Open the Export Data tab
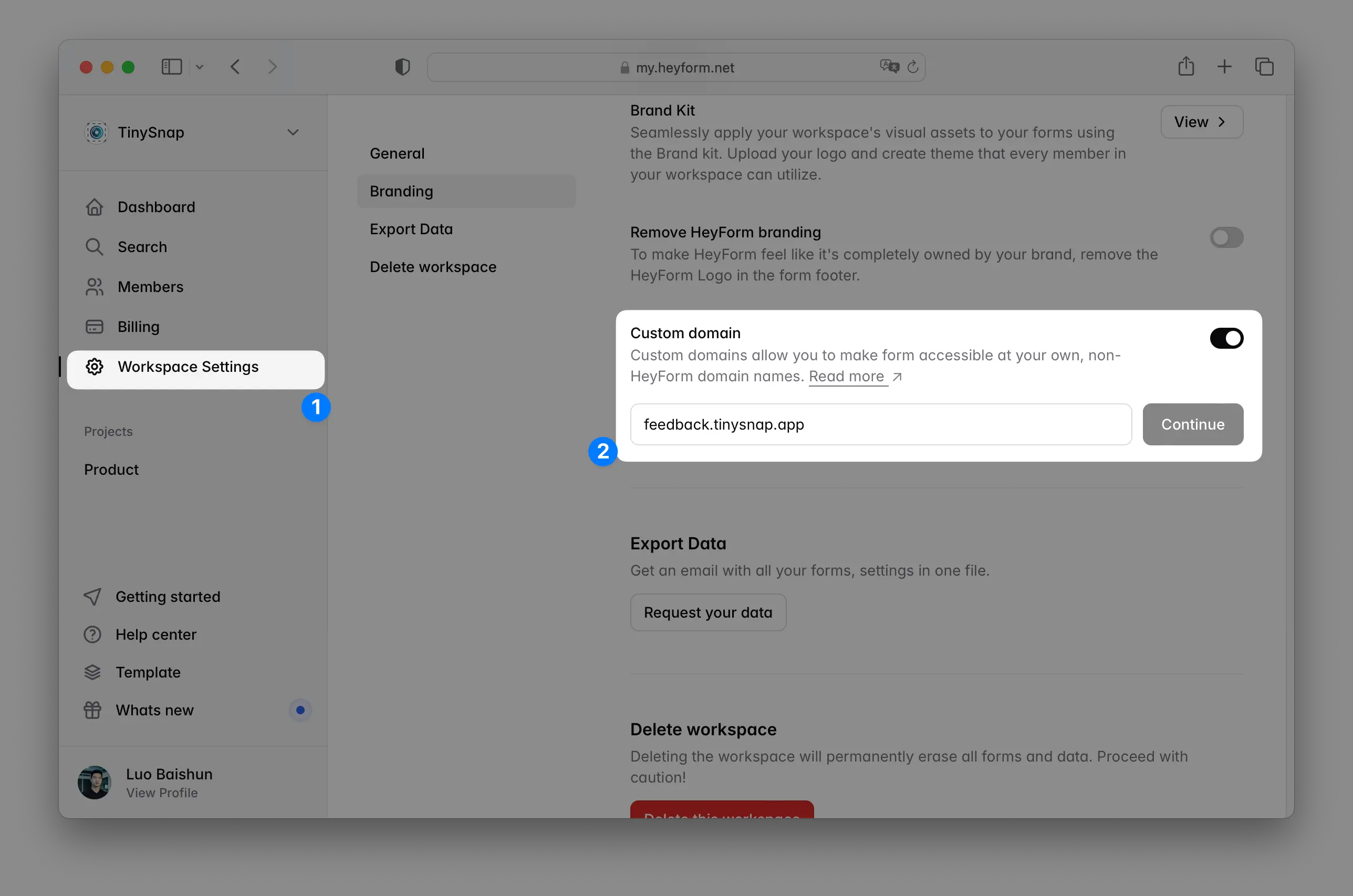Image resolution: width=1353 pixels, height=896 pixels. click(x=411, y=228)
